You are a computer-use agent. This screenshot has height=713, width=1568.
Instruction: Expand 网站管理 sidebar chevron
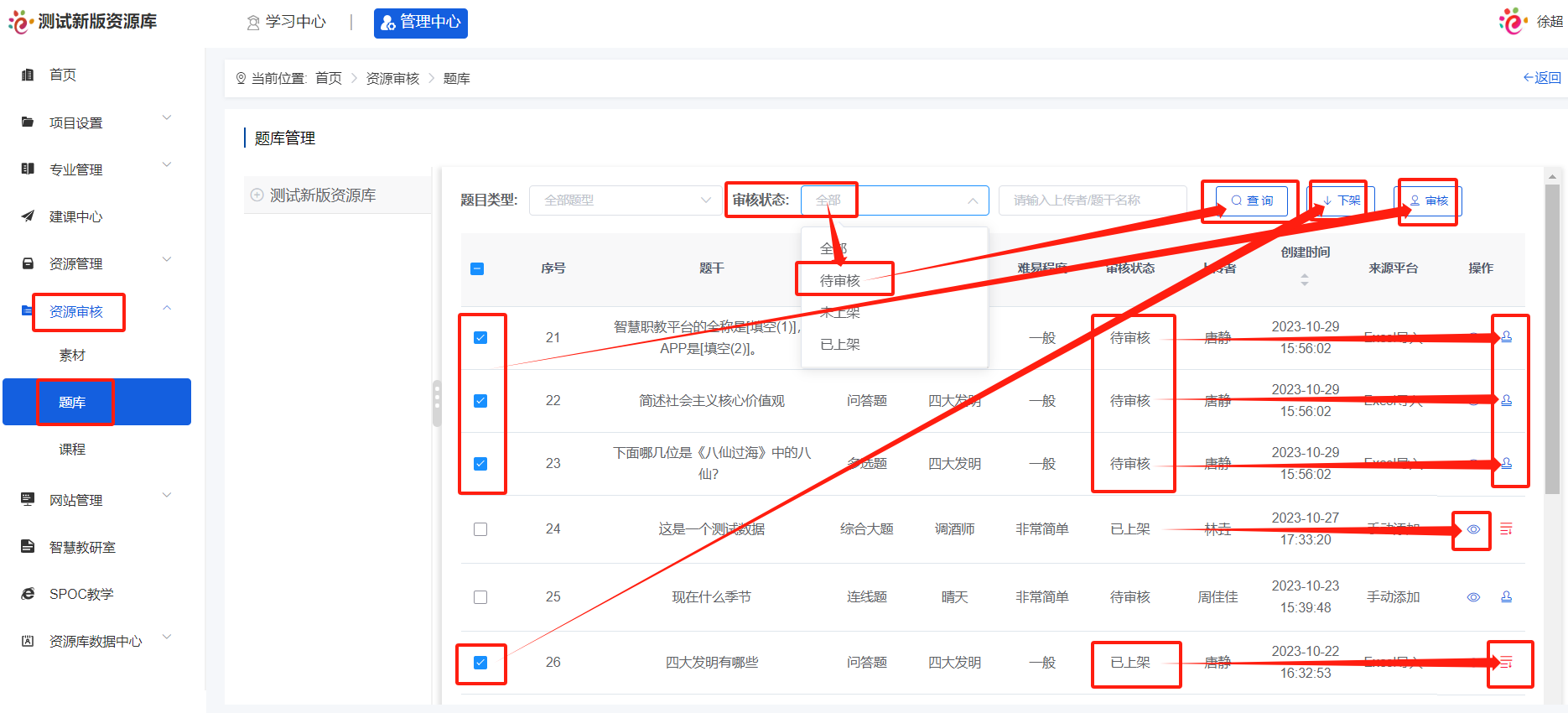coord(167,495)
